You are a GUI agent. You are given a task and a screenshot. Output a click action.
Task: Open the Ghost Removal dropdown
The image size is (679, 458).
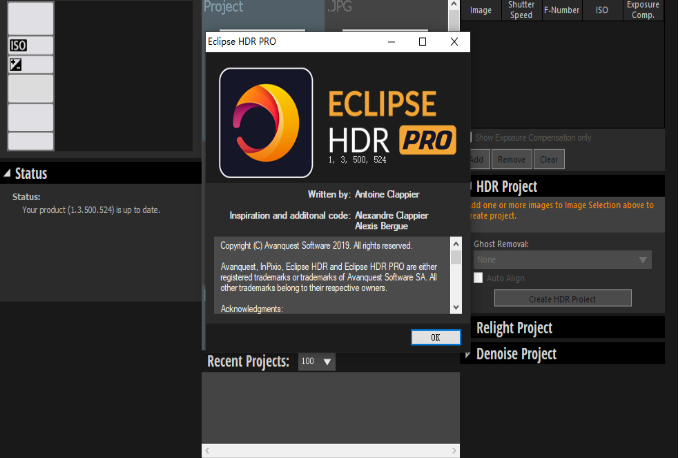(562, 259)
